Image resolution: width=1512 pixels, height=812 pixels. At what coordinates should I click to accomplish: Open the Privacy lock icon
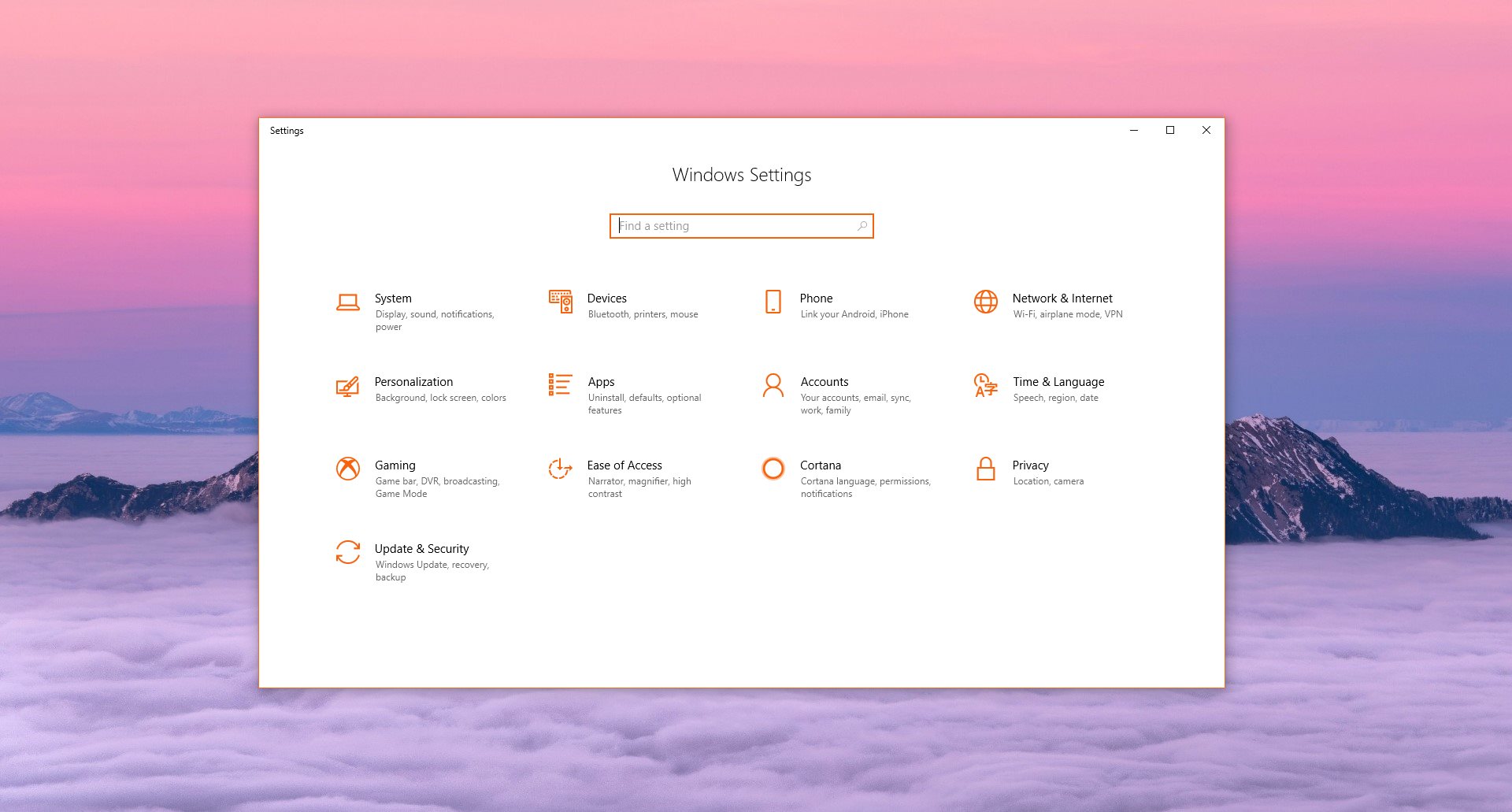(x=986, y=469)
